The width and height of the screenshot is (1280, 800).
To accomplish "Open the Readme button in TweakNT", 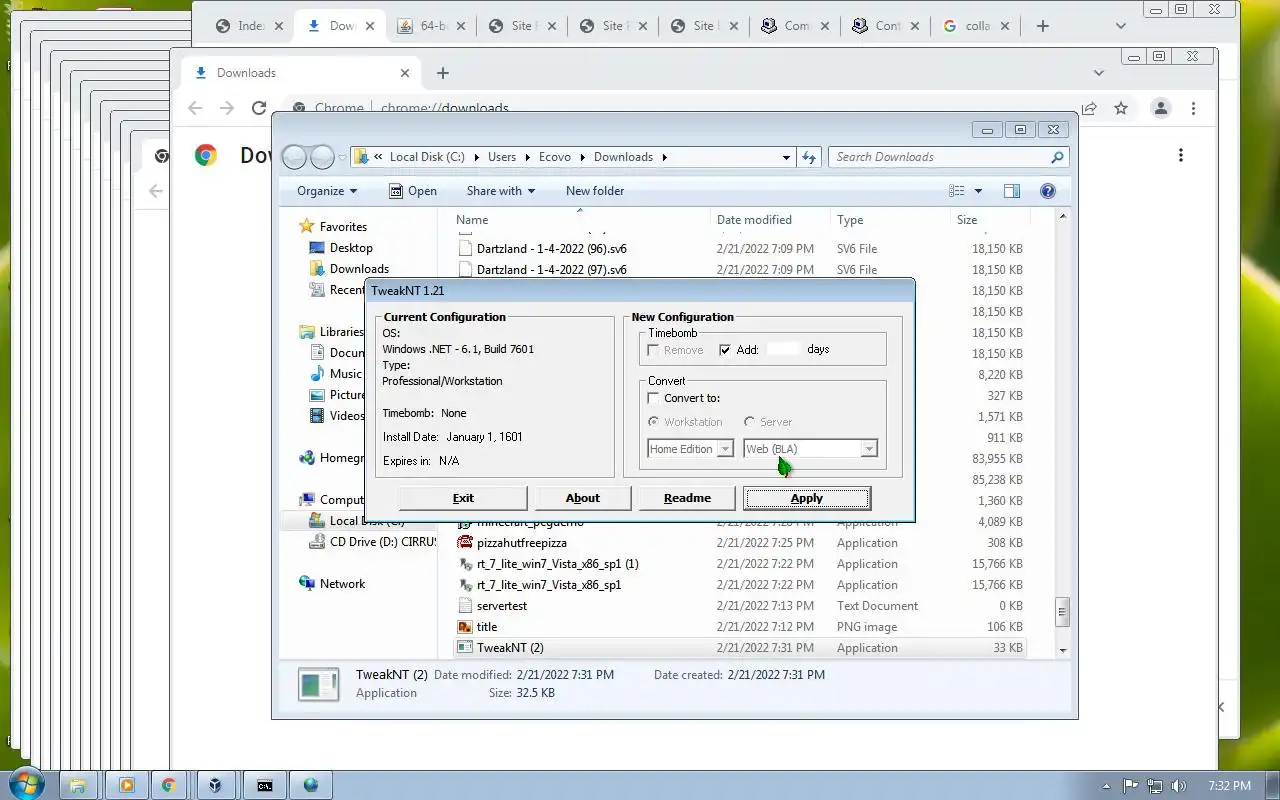I will pyautogui.click(x=687, y=498).
